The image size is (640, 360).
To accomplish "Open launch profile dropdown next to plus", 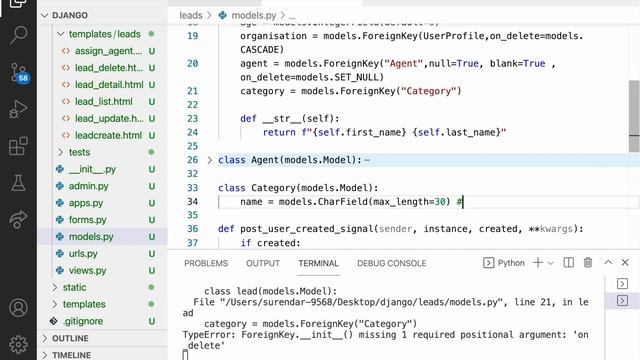I will coord(551,263).
